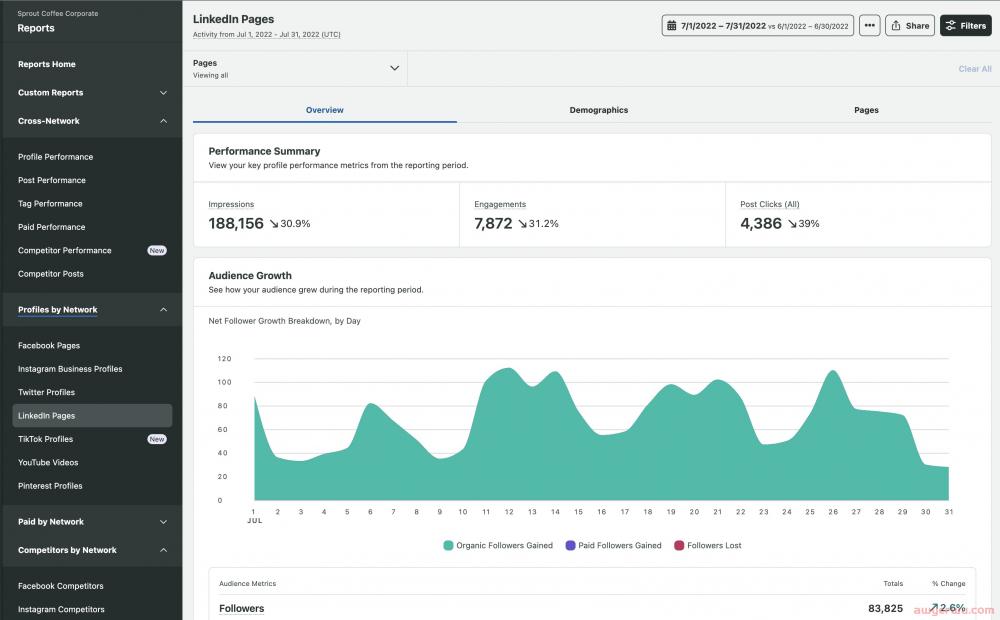The width and height of the screenshot is (1000, 620).
Task: Click the 83,825 followers total
Action: [x=885, y=609]
